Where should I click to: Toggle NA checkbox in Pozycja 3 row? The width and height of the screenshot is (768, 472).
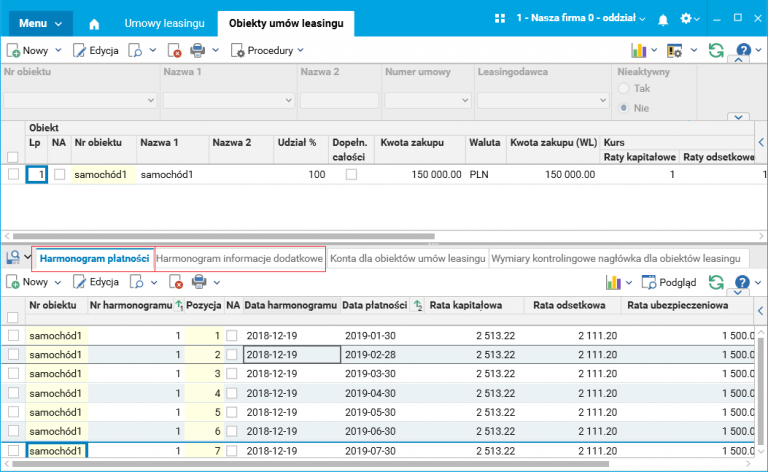click(x=232, y=374)
